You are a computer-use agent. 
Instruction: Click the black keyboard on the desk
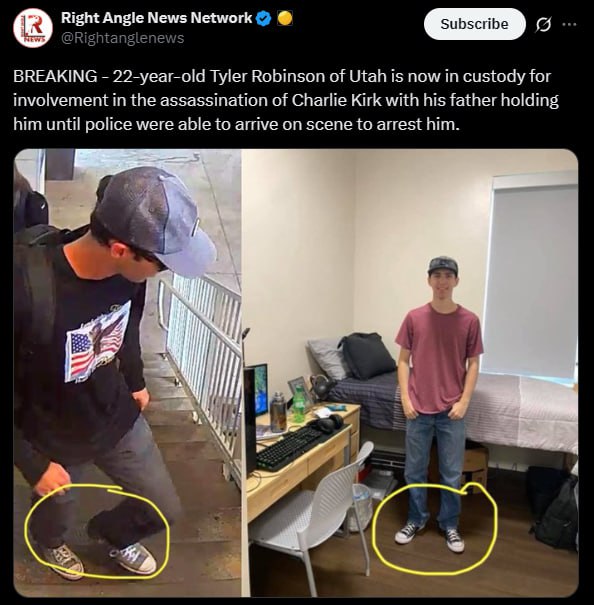point(293,447)
